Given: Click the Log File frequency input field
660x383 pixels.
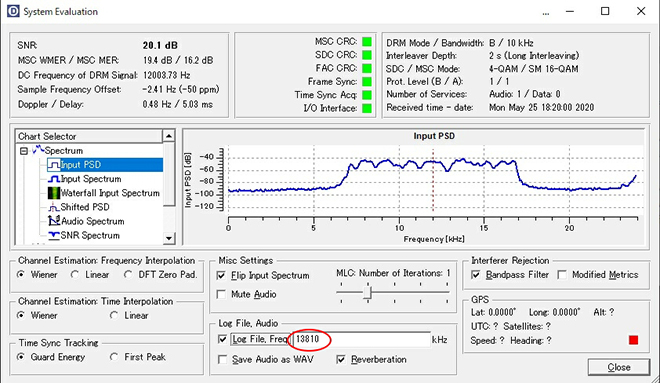Looking at the screenshot, I should click(361, 339).
